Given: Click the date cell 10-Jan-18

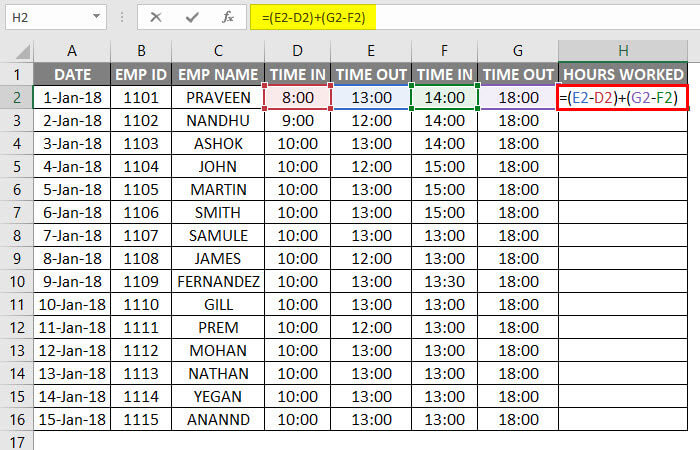Looking at the screenshot, I should [x=72, y=304].
